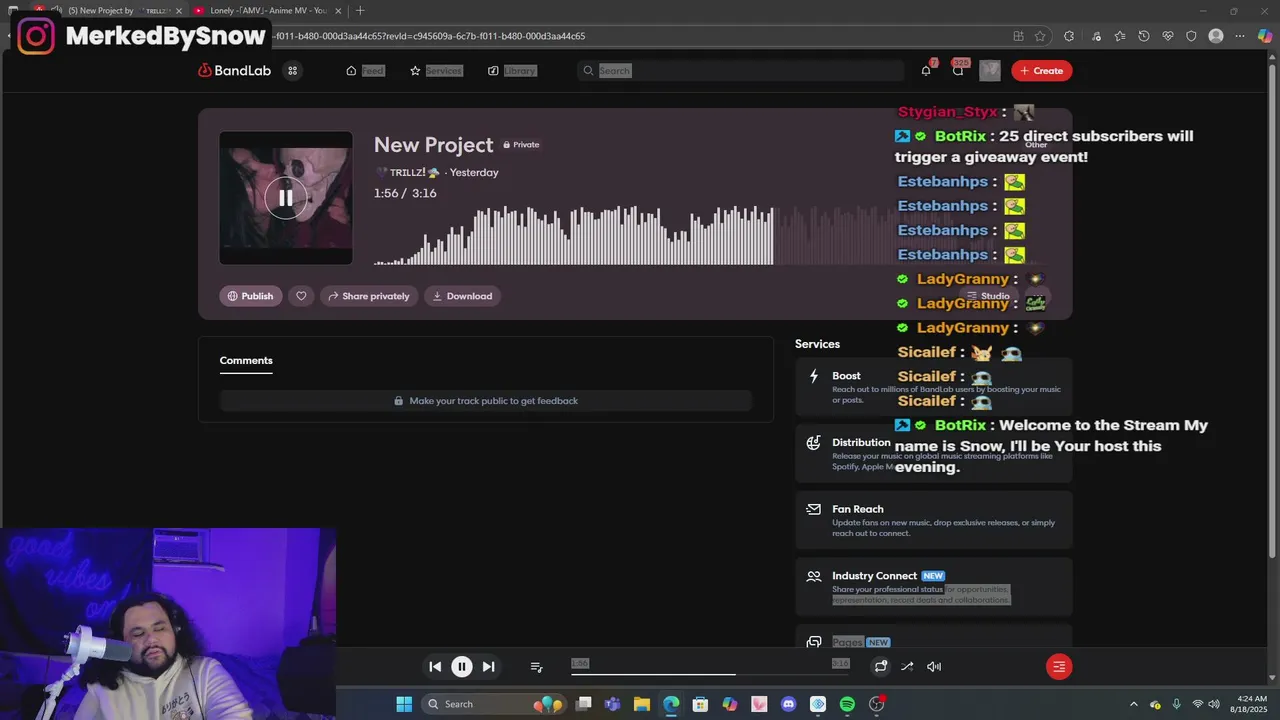Screen dimensions: 1280x720
Task: Open the artist TRILLZ! profile link
Action: [407, 172]
